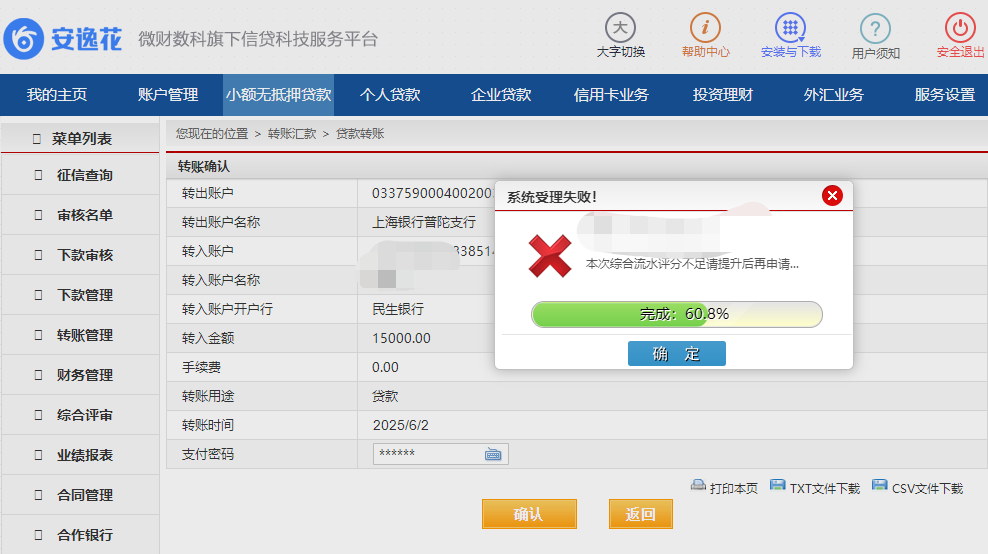988x554 pixels.
Task: Click the printer icon for 打印本页
Action: pyautogui.click(x=698, y=485)
